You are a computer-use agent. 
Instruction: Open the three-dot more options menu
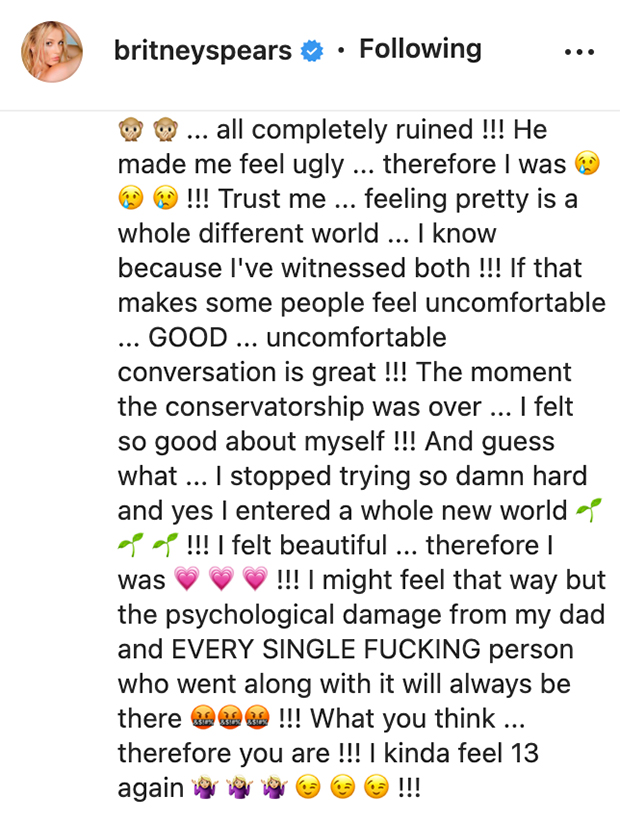click(579, 52)
